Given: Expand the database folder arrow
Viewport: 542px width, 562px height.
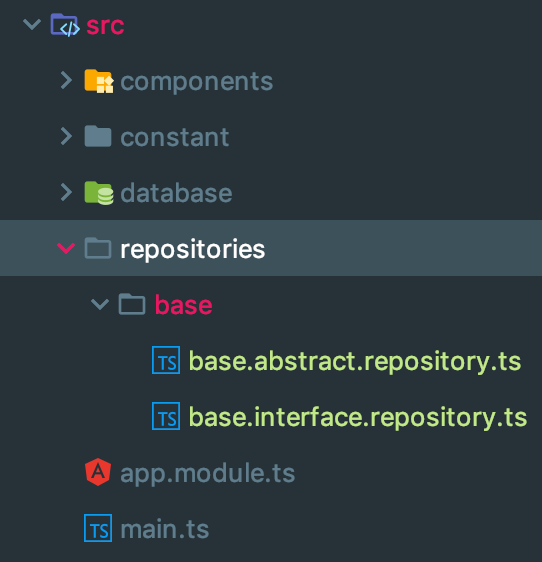Looking at the screenshot, I should coord(66,192).
